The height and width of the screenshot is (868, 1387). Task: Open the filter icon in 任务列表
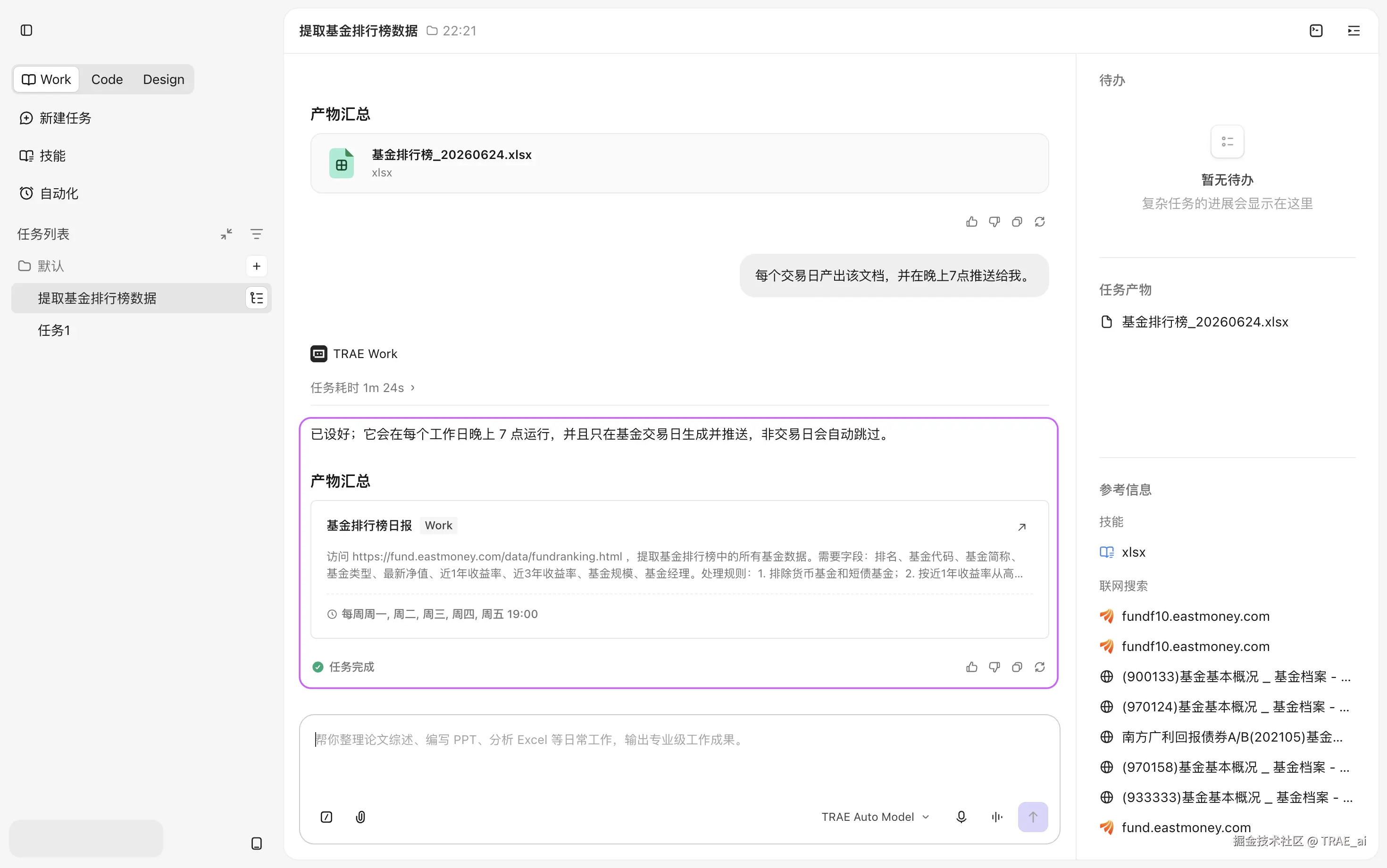point(257,234)
